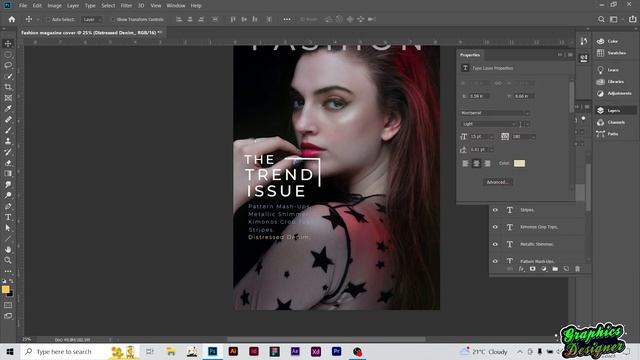Image resolution: width=640 pixels, height=360 pixels.
Task: Create new adjustment layer icon
Action: point(544,269)
